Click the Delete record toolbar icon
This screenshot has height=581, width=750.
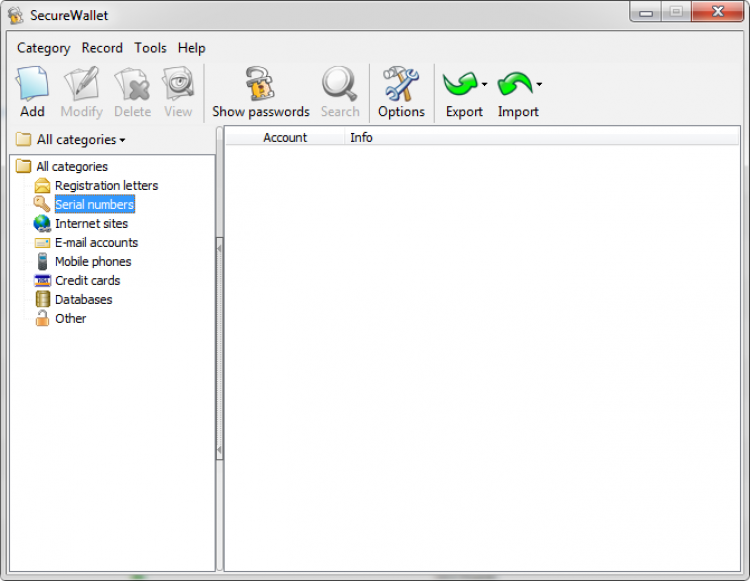(132, 84)
